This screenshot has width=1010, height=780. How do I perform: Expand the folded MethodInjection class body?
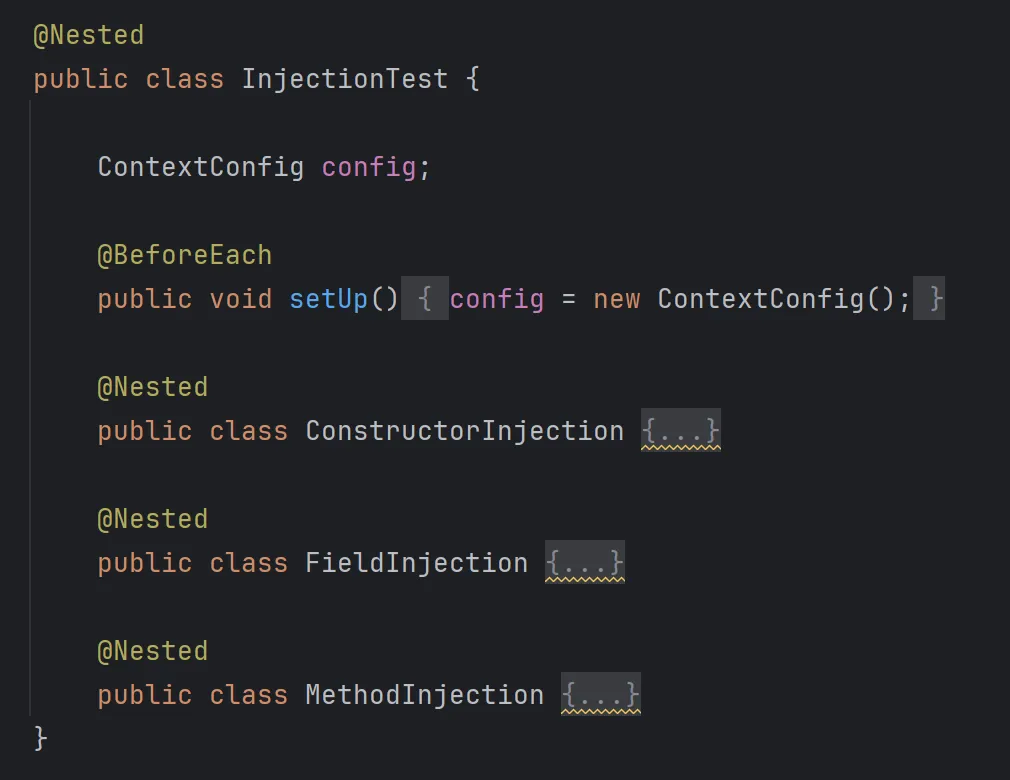coord(601,696)
